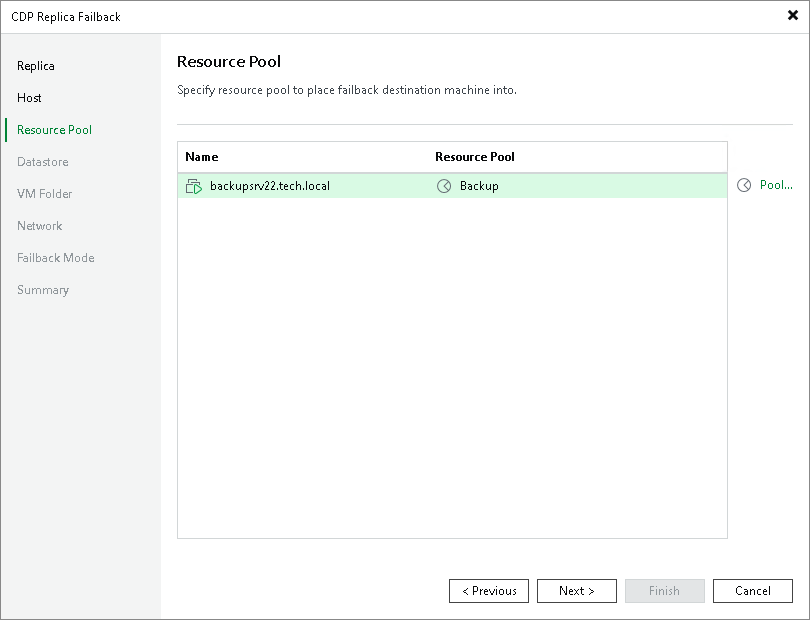Screen dimensions: 810x620
Task: Click the resource pool icon beside Backup
Action: click(x=444, y=185)
